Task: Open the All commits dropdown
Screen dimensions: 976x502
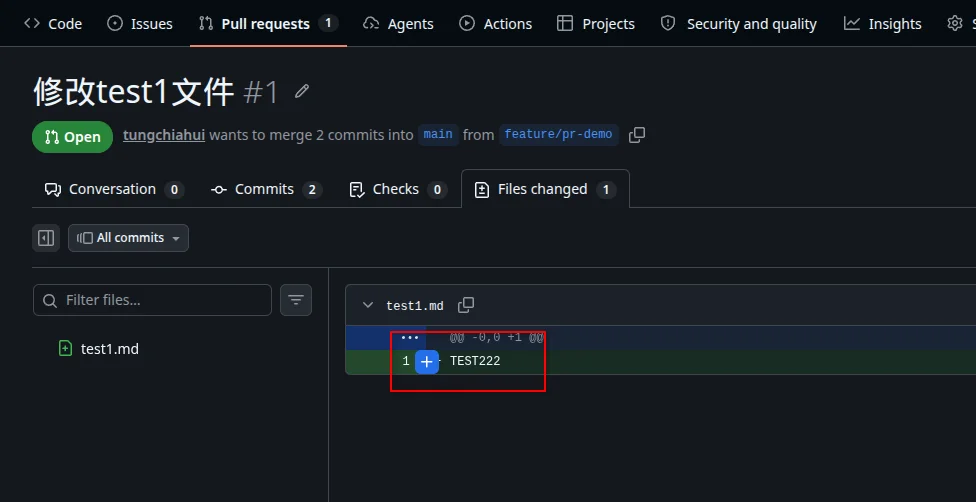Action: 128,238
